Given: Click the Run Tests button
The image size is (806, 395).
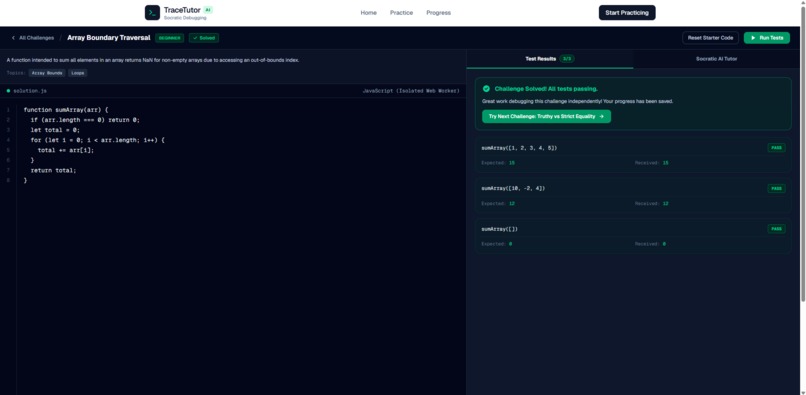Looking at the screenshot, I should (767, 38).
